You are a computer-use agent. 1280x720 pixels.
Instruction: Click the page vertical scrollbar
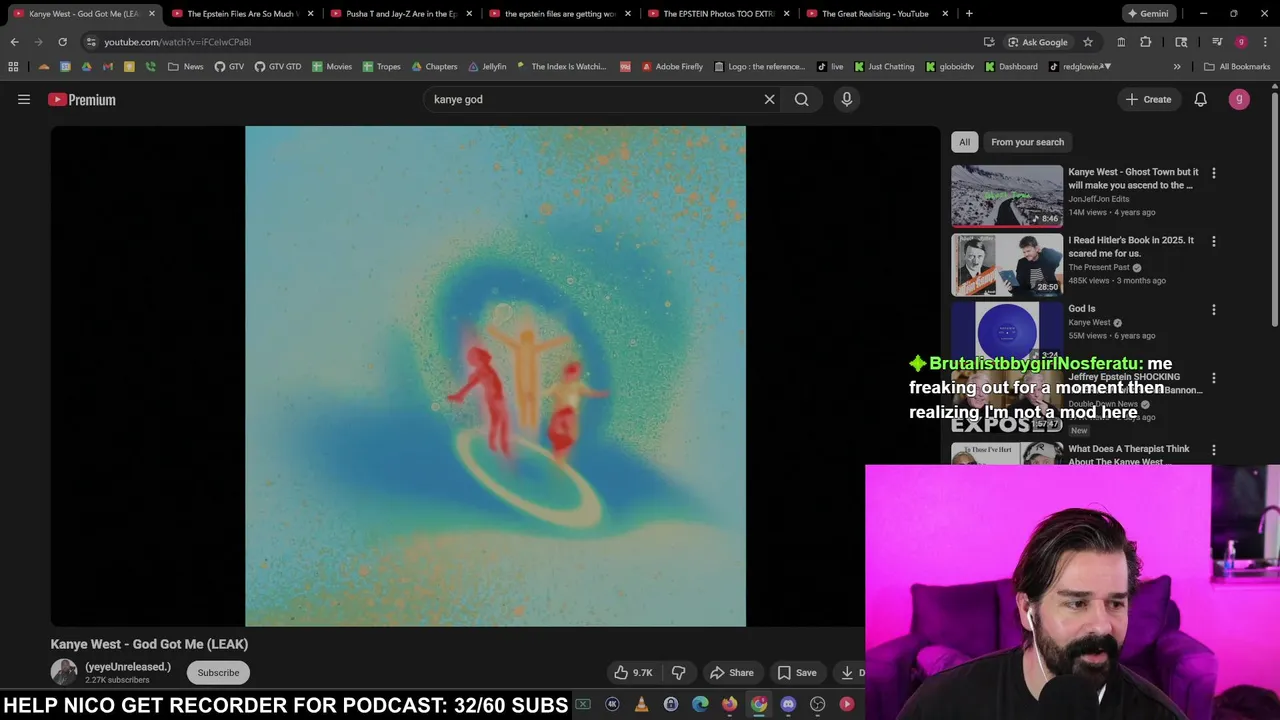point(1274,210)
